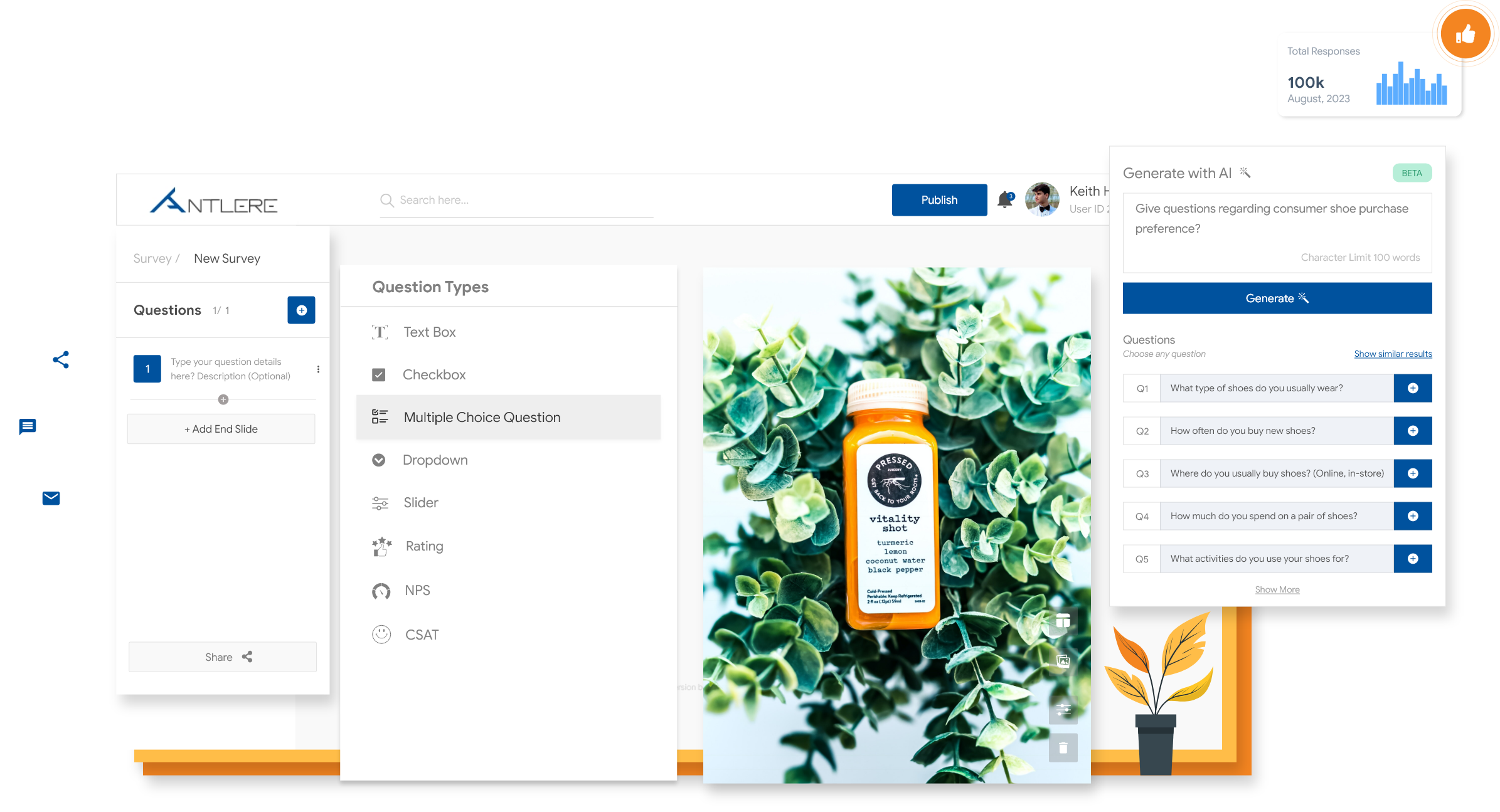
Task: Click the Share button in Questions panel
Action: coord(223,656)
